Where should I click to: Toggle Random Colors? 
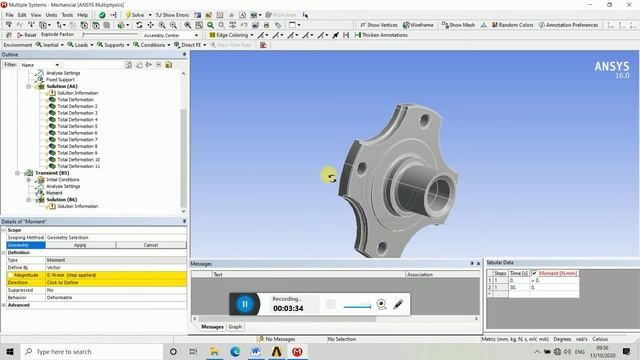pos(513,25)
